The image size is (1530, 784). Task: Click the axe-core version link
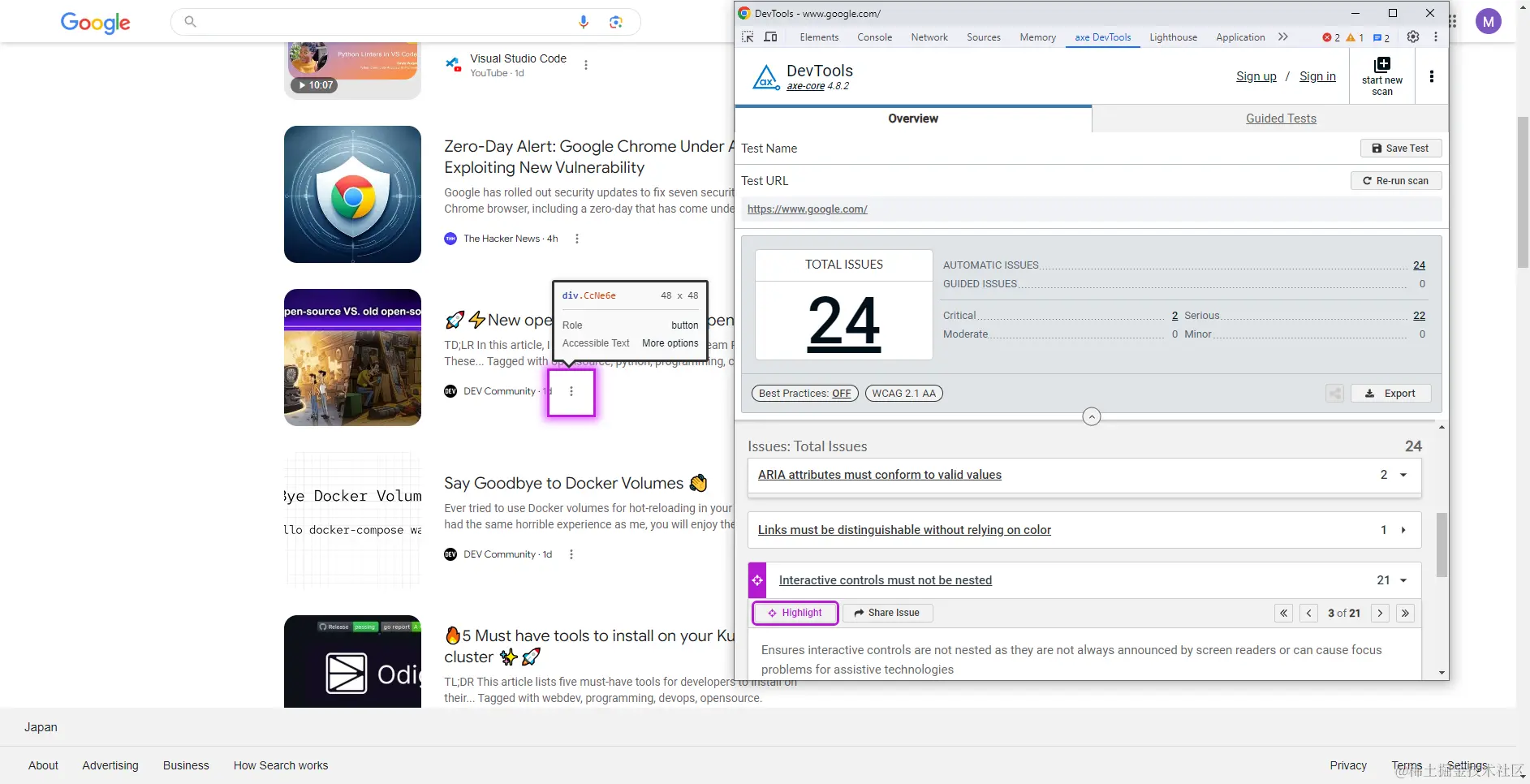pos(805,86)
